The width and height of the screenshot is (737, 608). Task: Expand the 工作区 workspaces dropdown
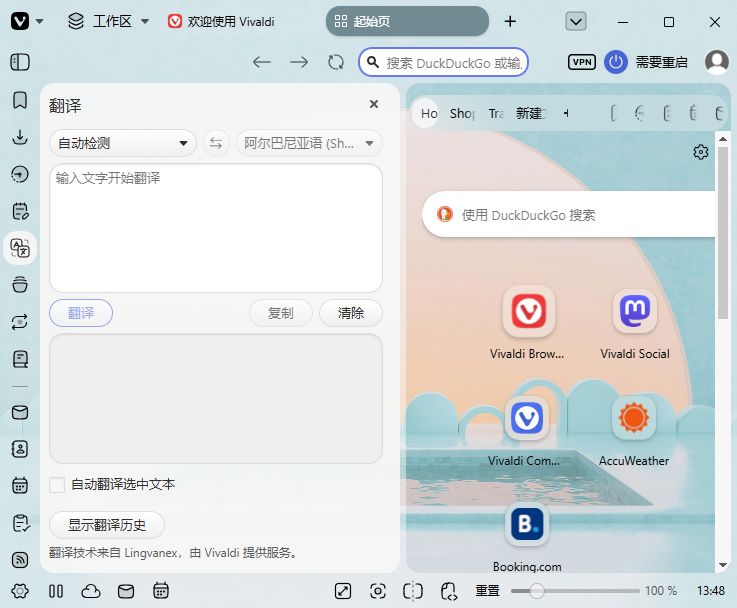point(109,21)
